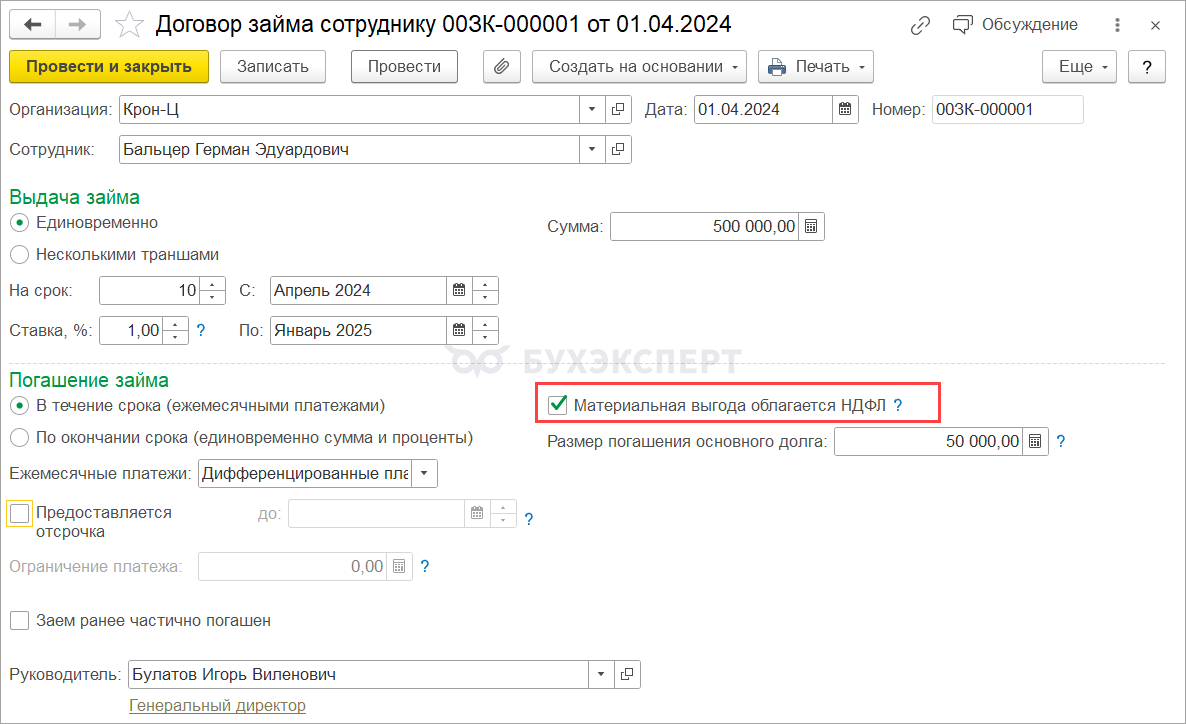Click the Записать button
The width and height of the screenshot is (1186, 724).
[273, 67]
